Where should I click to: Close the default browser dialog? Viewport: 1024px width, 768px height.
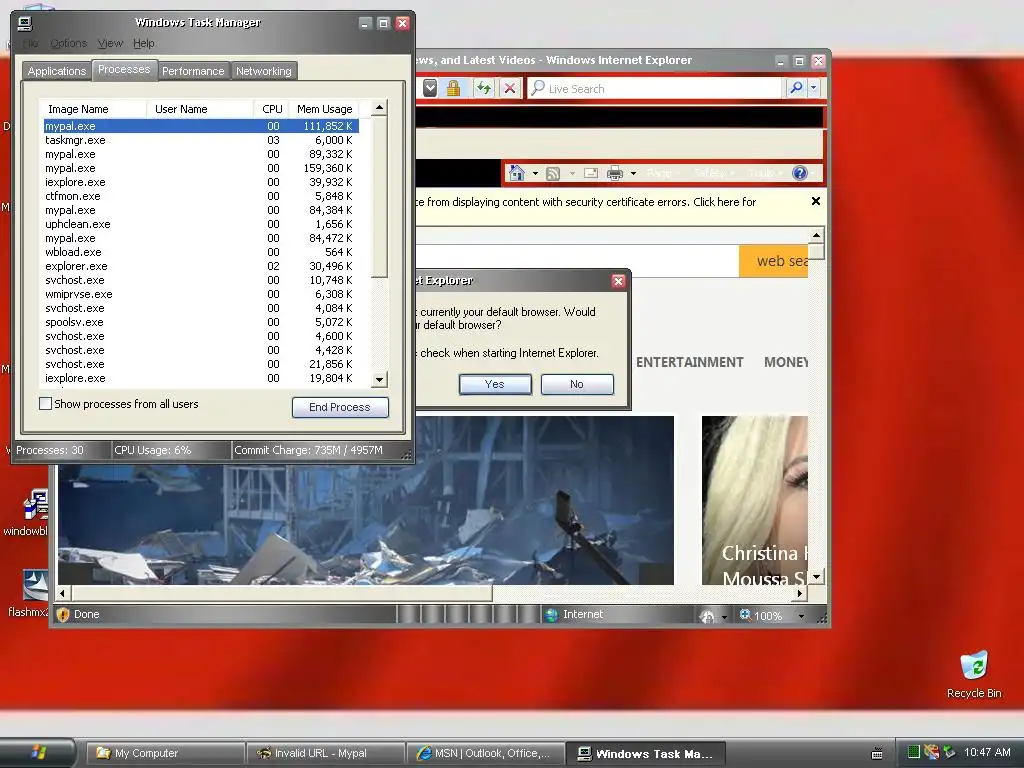click(618, 281)
